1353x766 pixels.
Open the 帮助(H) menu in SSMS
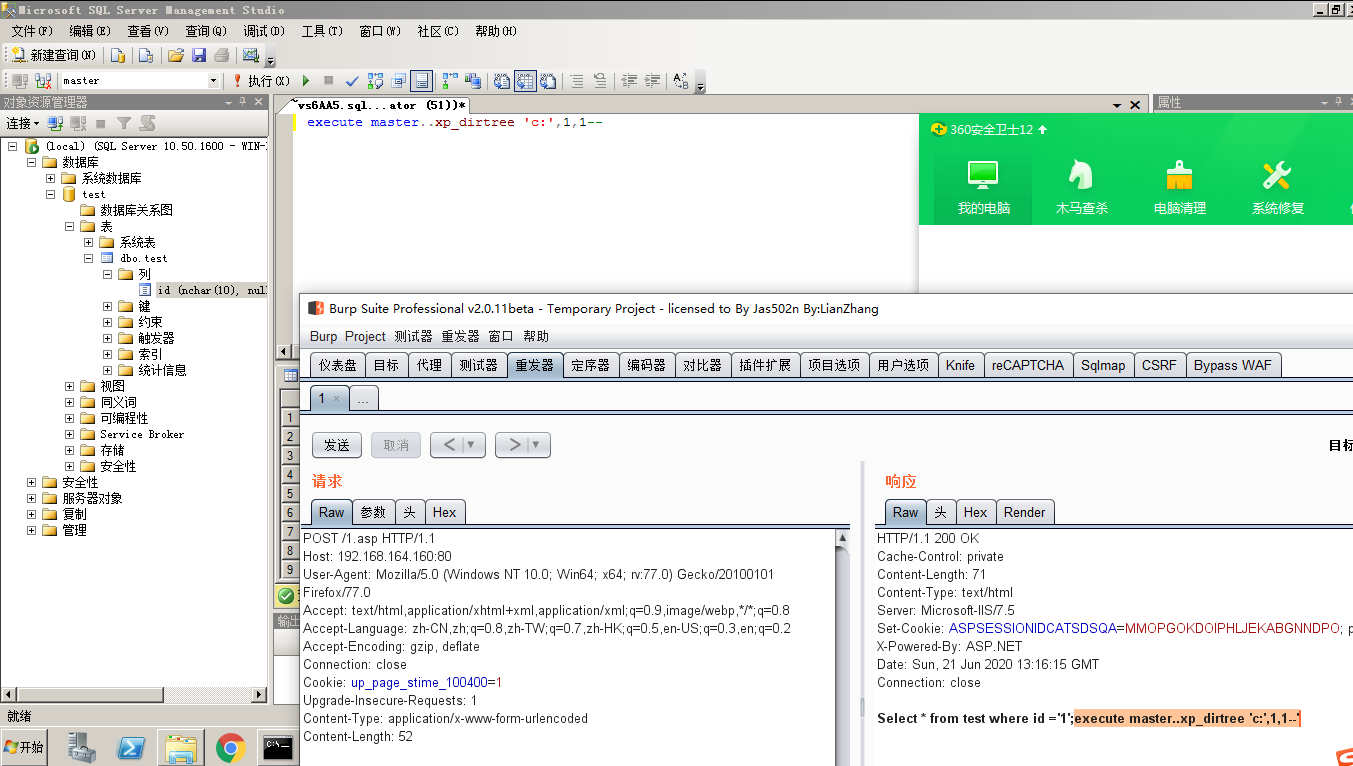[496, 31]
